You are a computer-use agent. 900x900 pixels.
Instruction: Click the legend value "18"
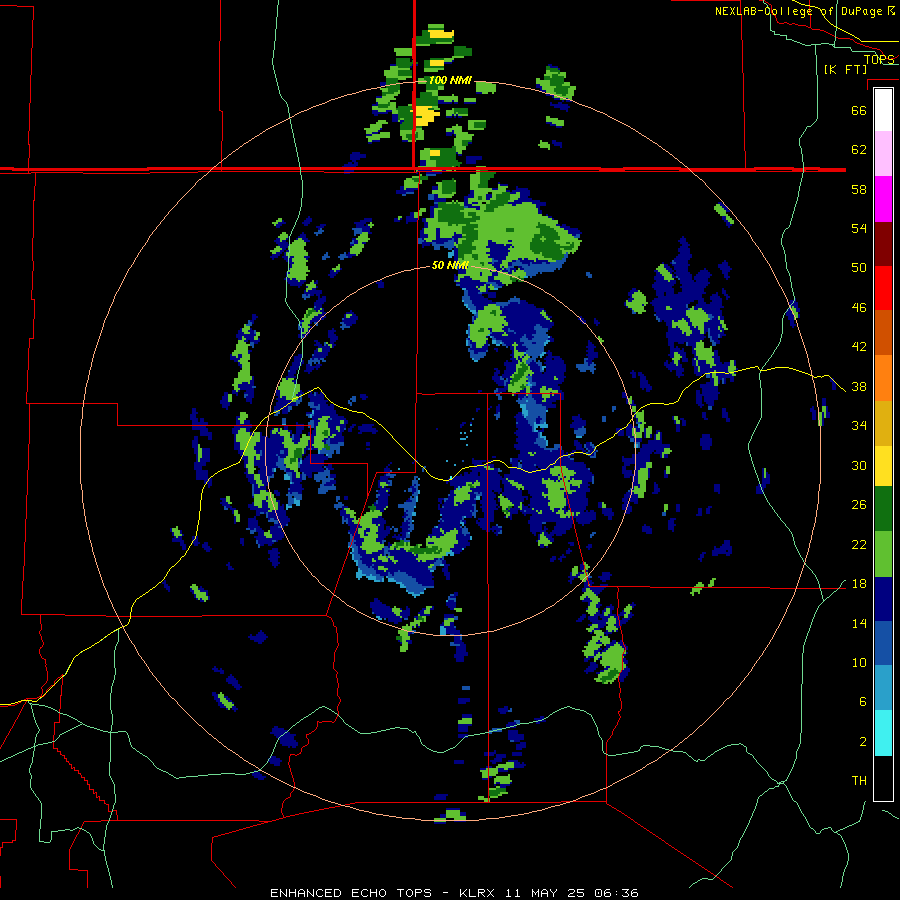859,584
